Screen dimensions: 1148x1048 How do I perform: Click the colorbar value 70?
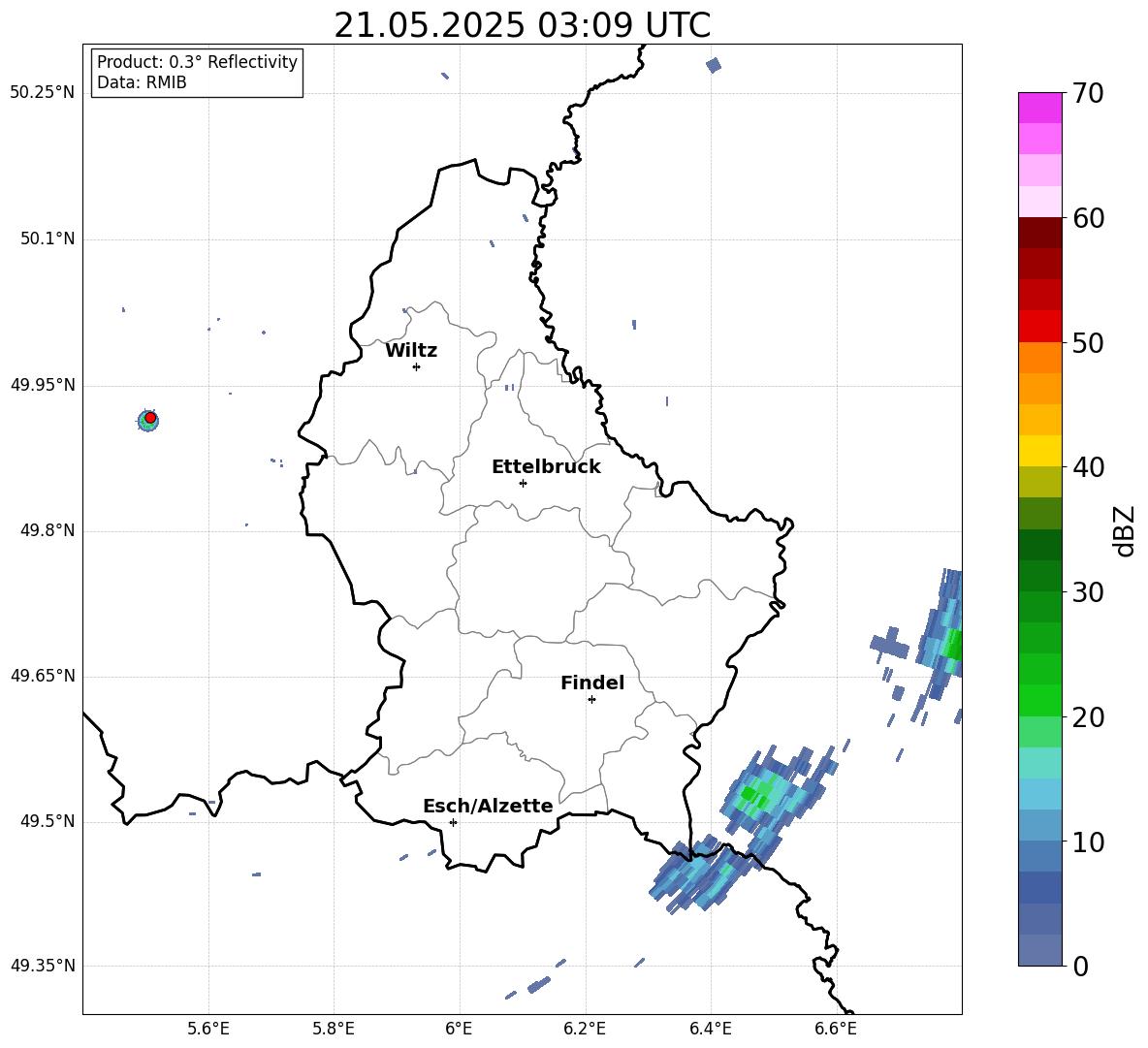point(1088,94)
